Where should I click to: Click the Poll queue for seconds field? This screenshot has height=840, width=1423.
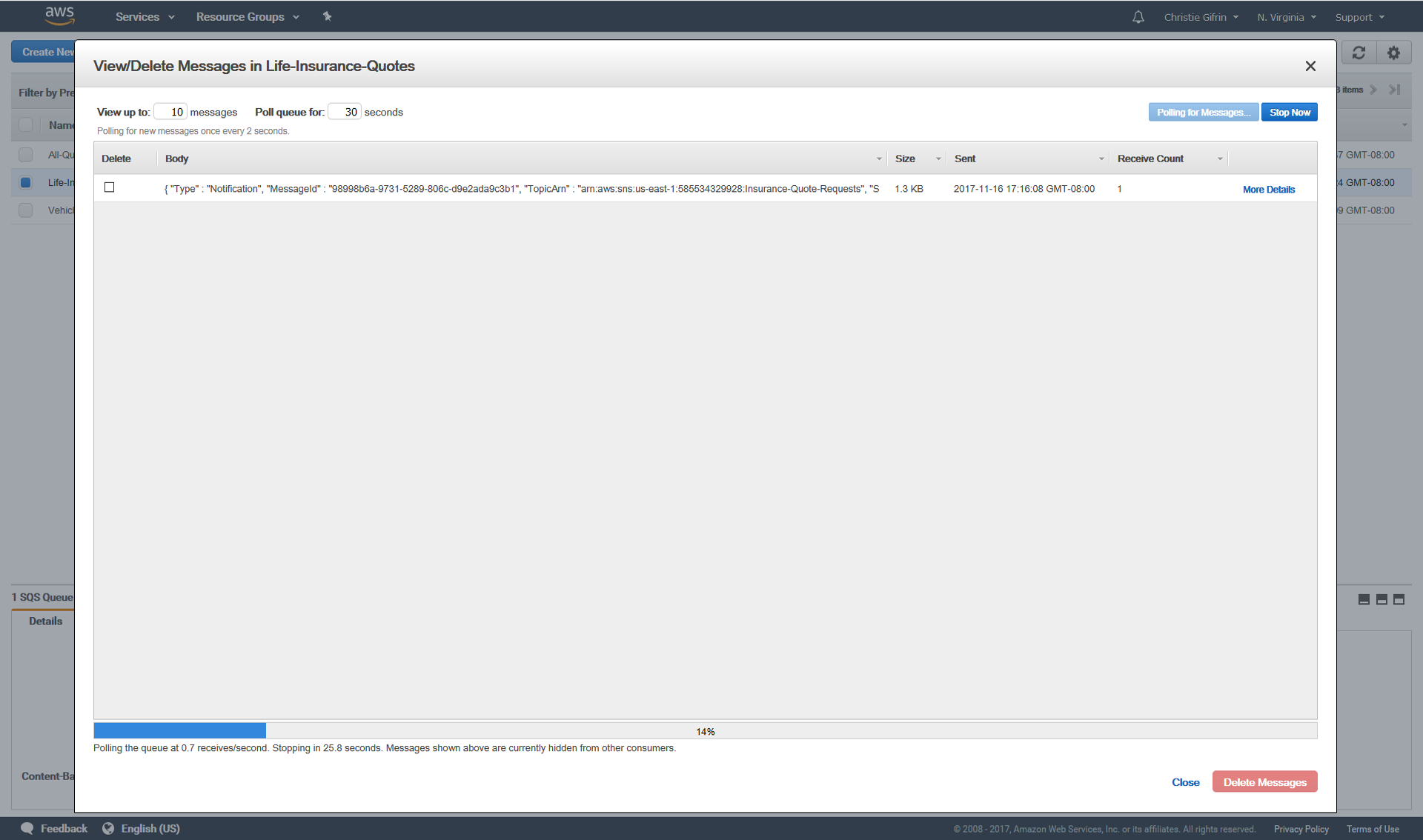(345, 112)
